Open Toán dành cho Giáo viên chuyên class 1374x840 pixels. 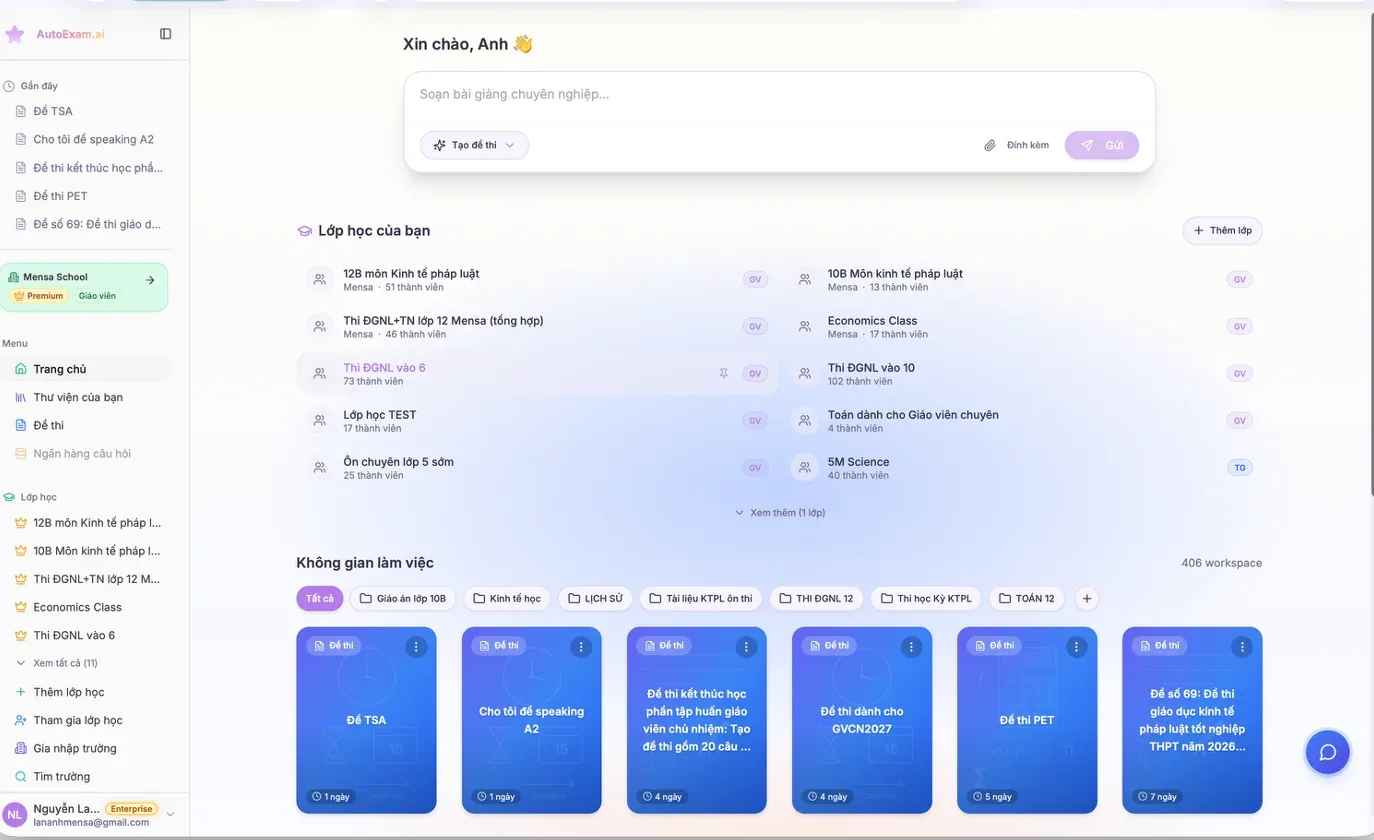pyautogui.click(x=1022, y=420)
